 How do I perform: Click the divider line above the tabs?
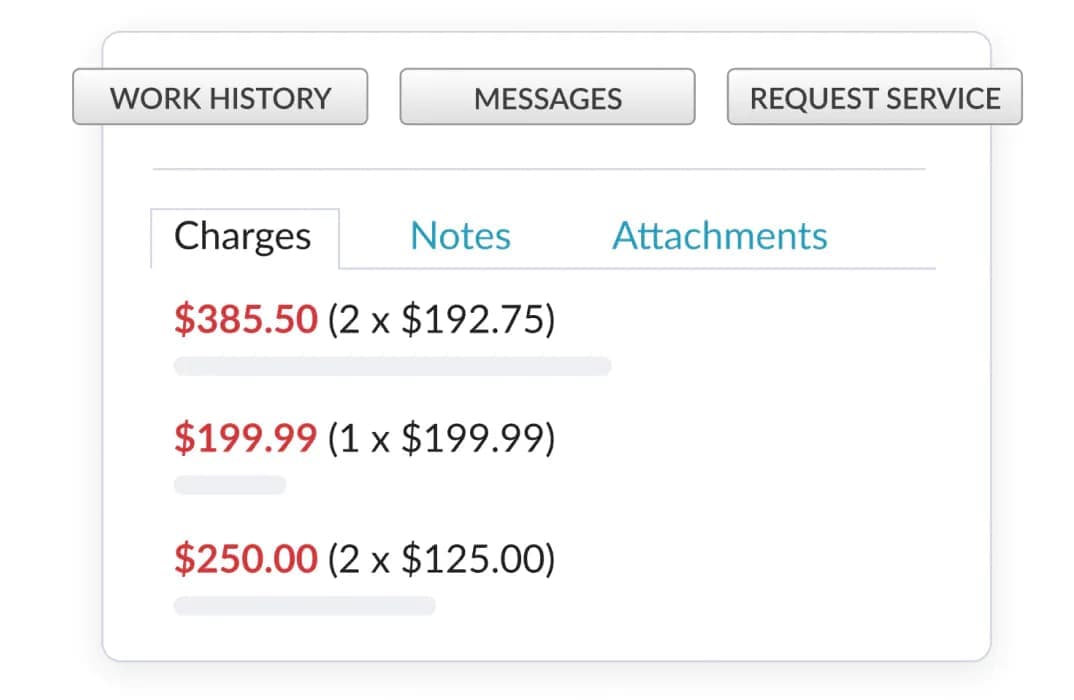(538, 169)
